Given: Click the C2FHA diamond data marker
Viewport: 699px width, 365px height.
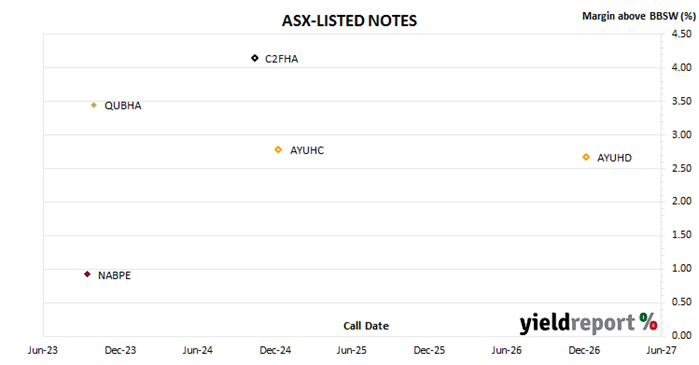Looking at the screenshot, I should [255, 58].
